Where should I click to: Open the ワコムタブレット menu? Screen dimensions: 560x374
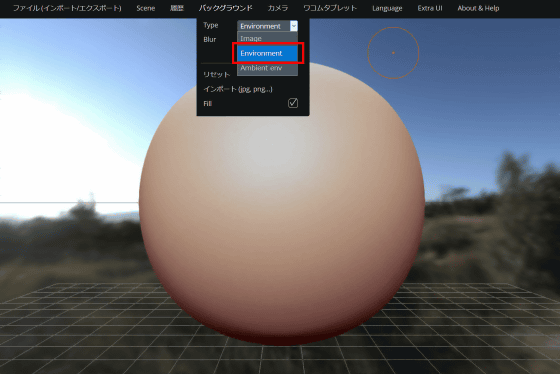coord(330,8)
